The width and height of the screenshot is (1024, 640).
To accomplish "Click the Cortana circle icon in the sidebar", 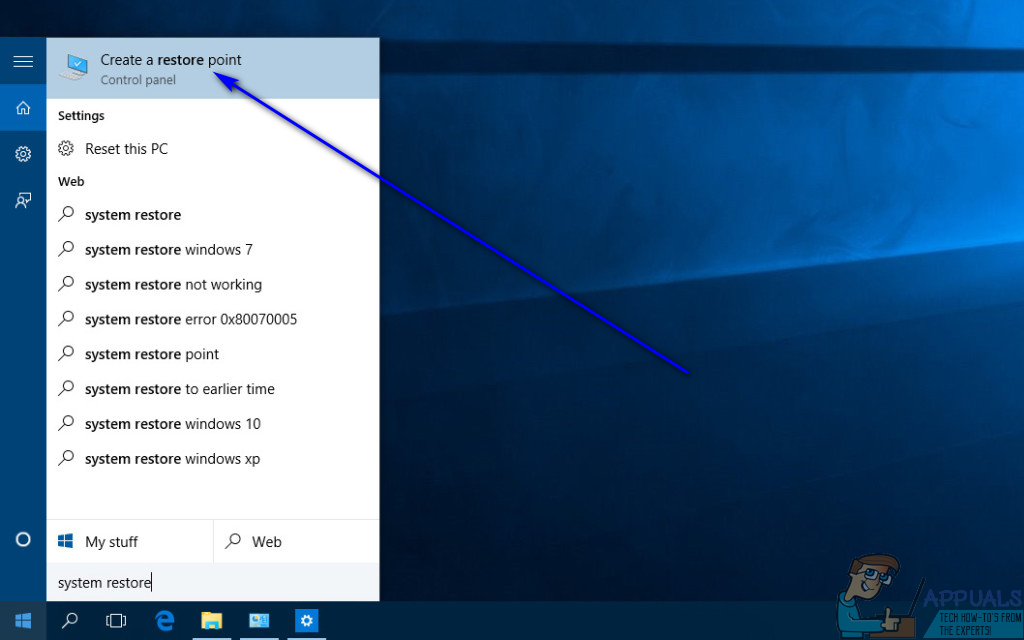I will 23,539.
